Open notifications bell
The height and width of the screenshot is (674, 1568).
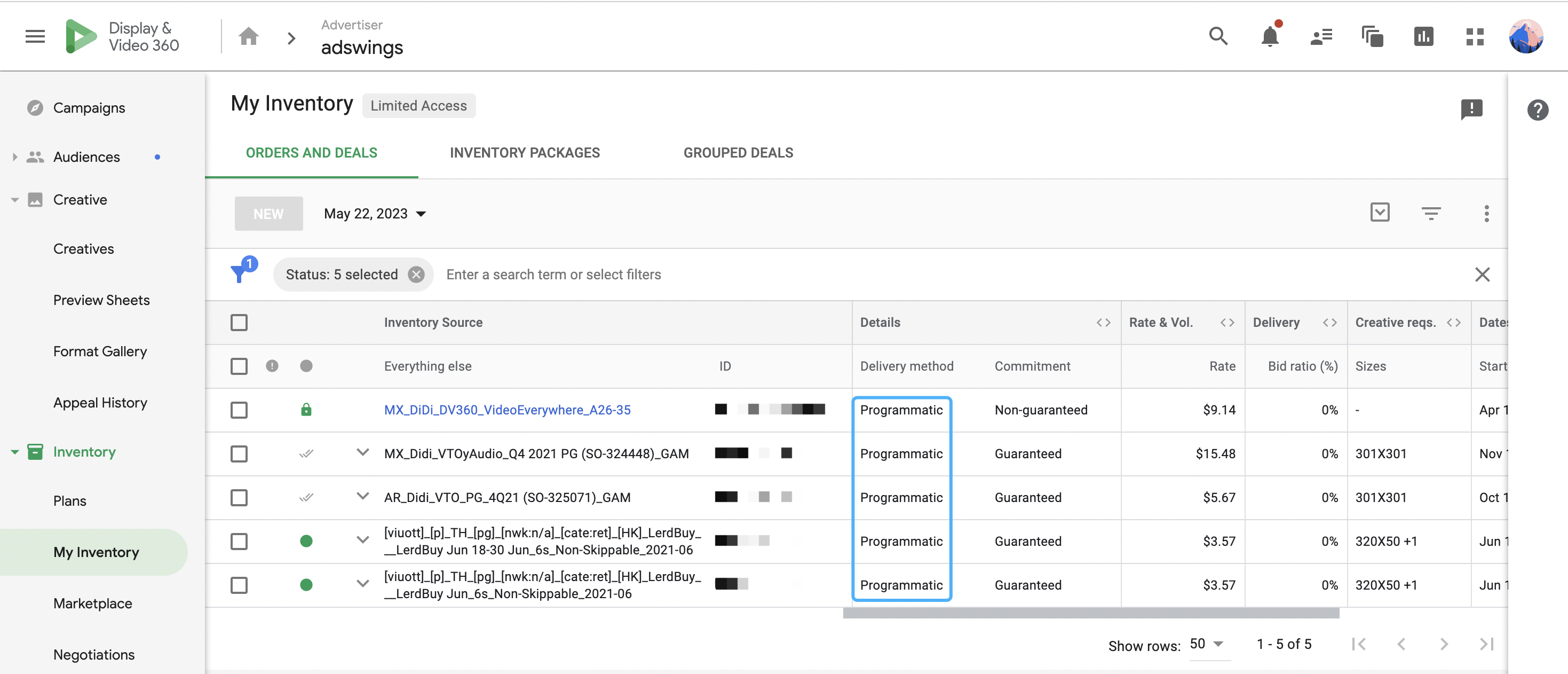pyautogui.click(x=1270, y=36)
